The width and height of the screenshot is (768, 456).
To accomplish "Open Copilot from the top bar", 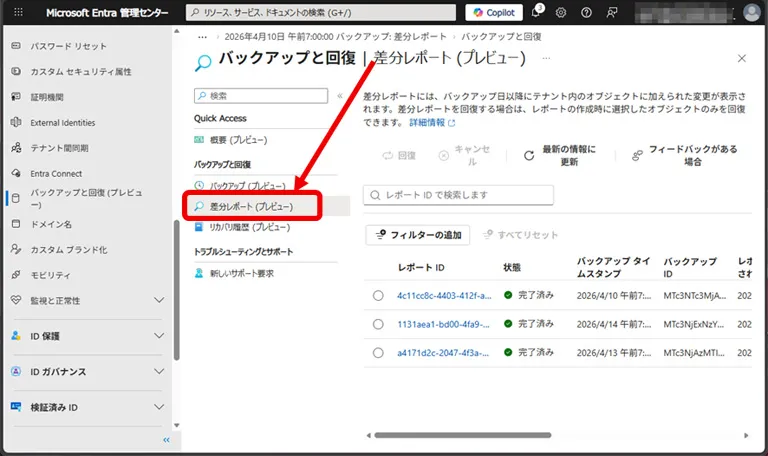I will pyautogui.click(x=494, y=13).
